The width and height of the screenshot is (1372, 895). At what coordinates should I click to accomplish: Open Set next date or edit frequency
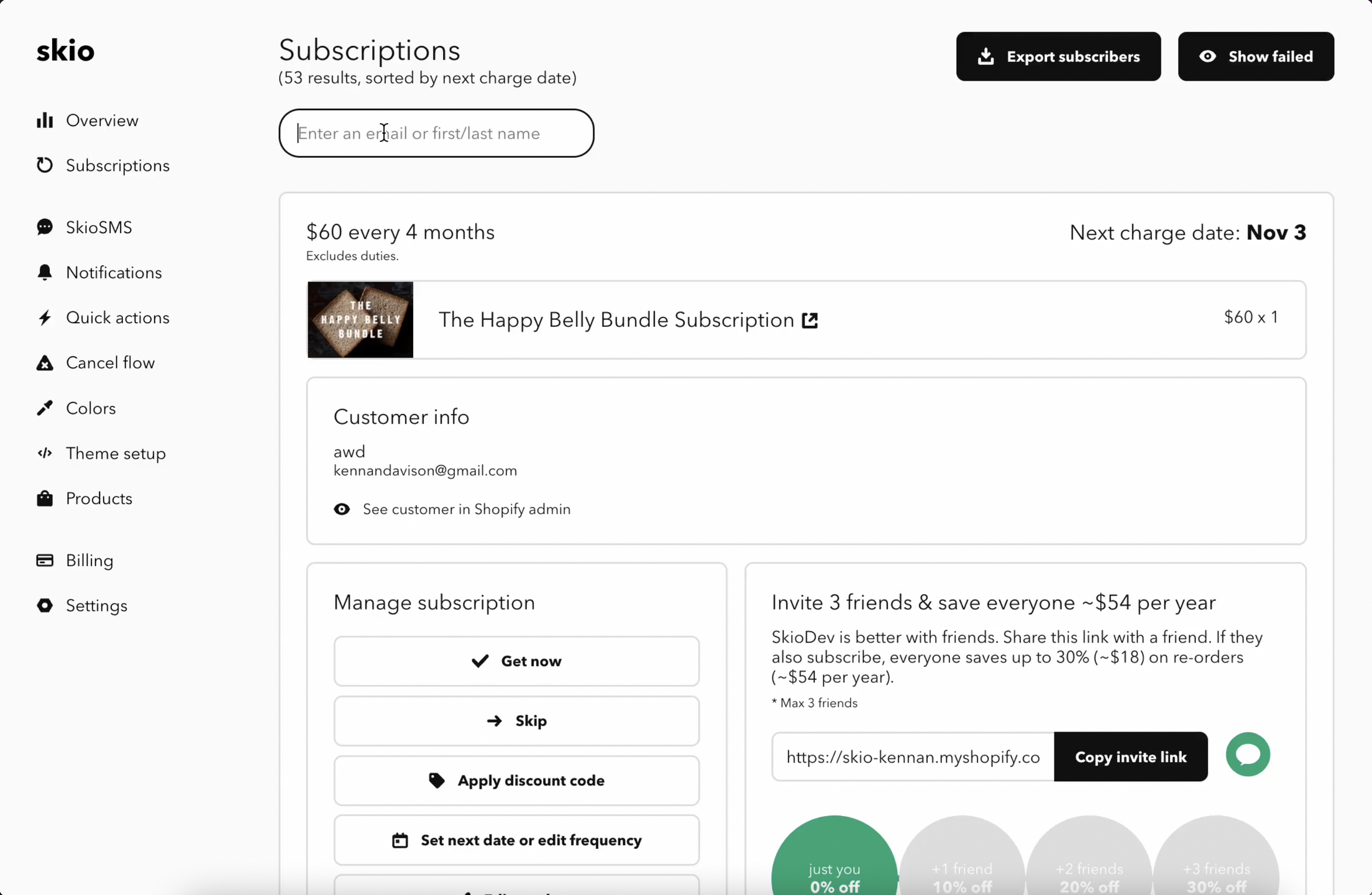point(516,840)
